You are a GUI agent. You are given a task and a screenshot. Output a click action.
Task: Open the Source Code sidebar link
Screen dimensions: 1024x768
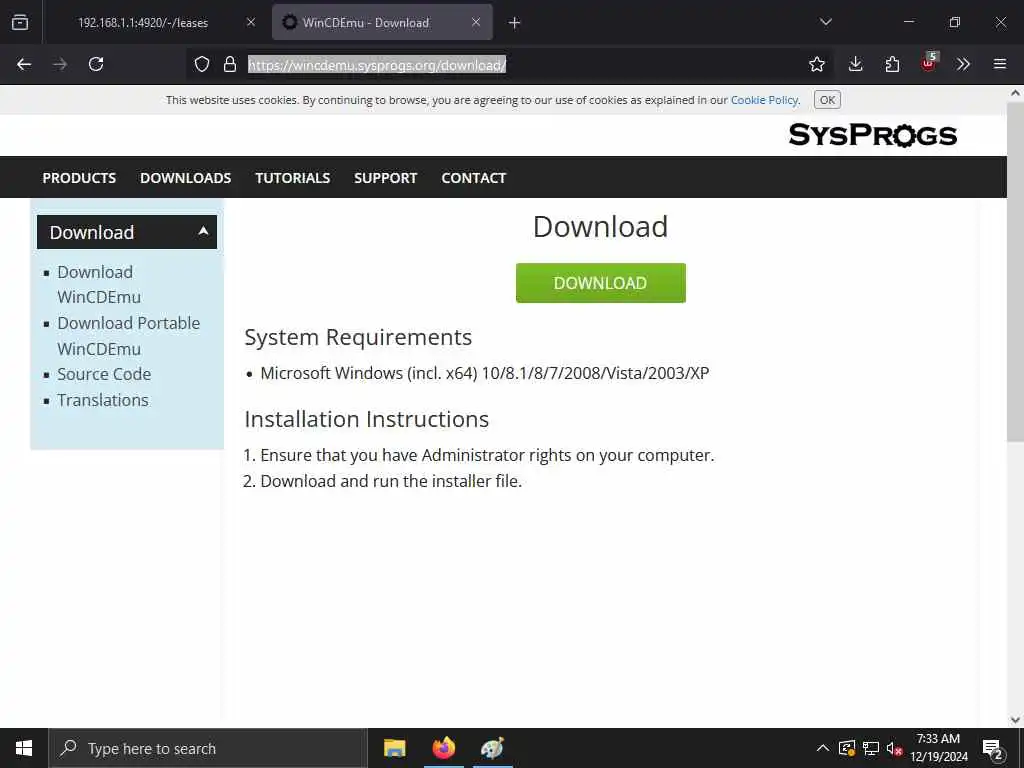click(x=104, y=374)
